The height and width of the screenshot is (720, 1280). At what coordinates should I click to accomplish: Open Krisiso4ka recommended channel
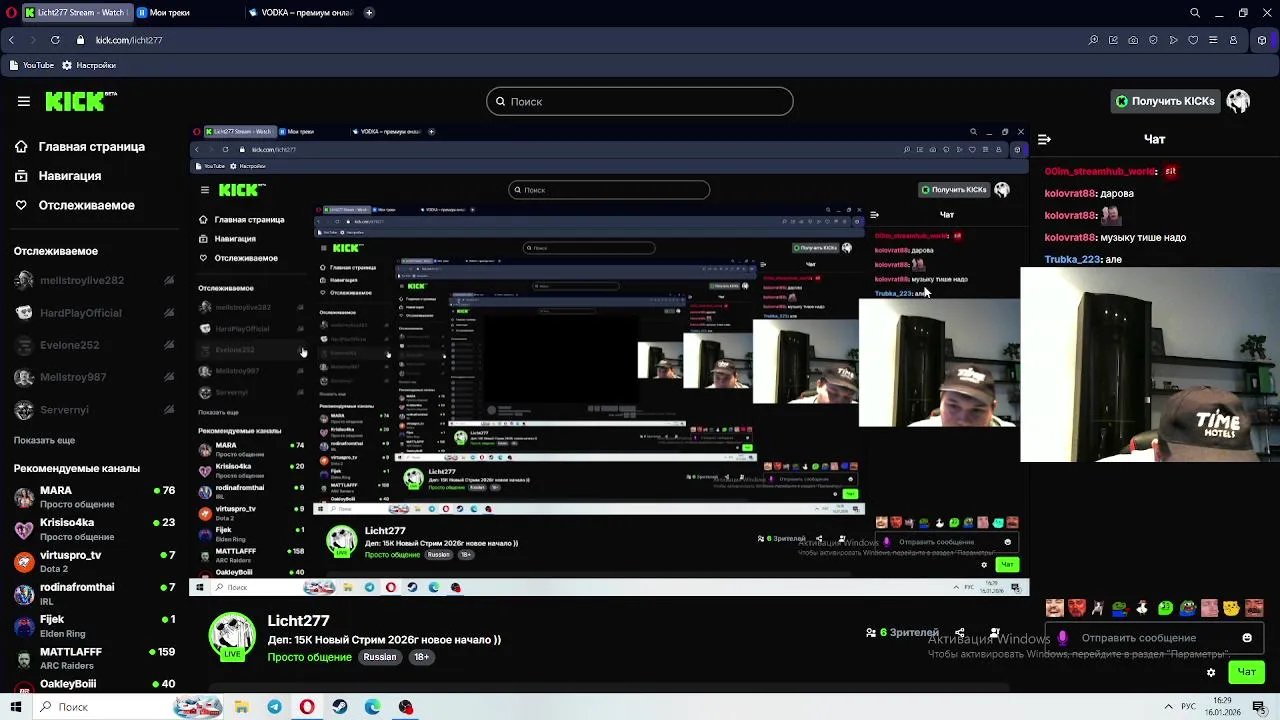95,529
